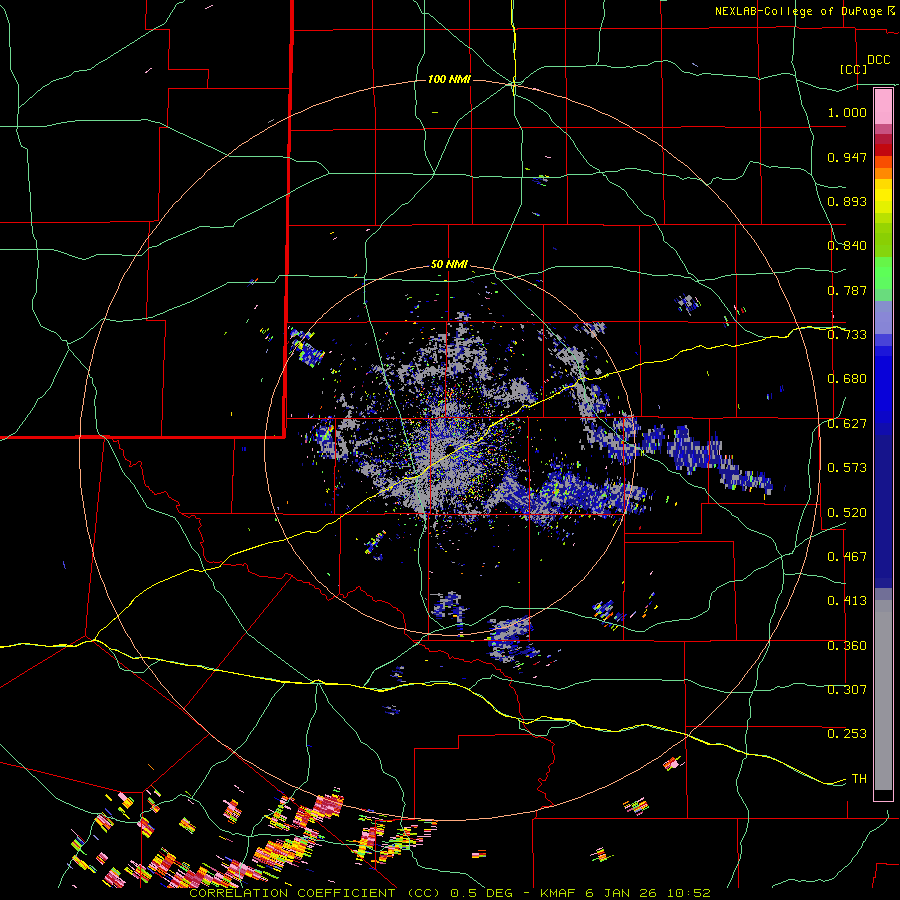Click the 100 NMI range ring label

[x=449, y=79]
